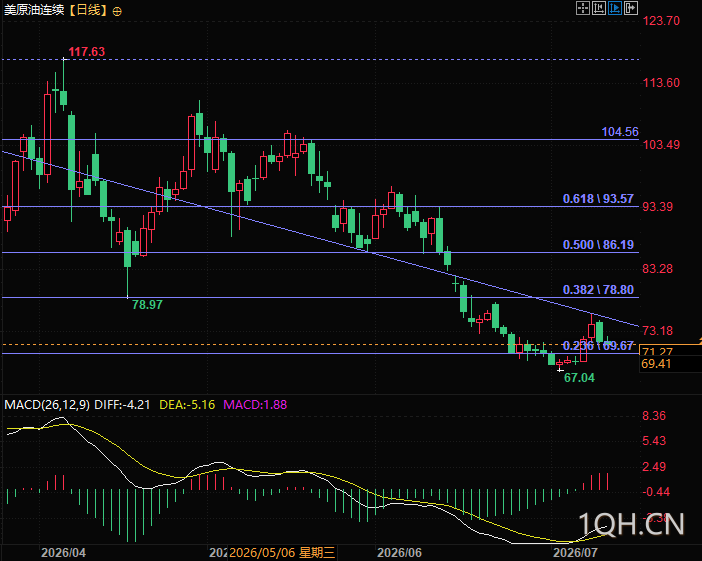Open the 日线 period selector
Image resolution: width=702 pixels, height=561 pixels.
[x=89, y=10]
